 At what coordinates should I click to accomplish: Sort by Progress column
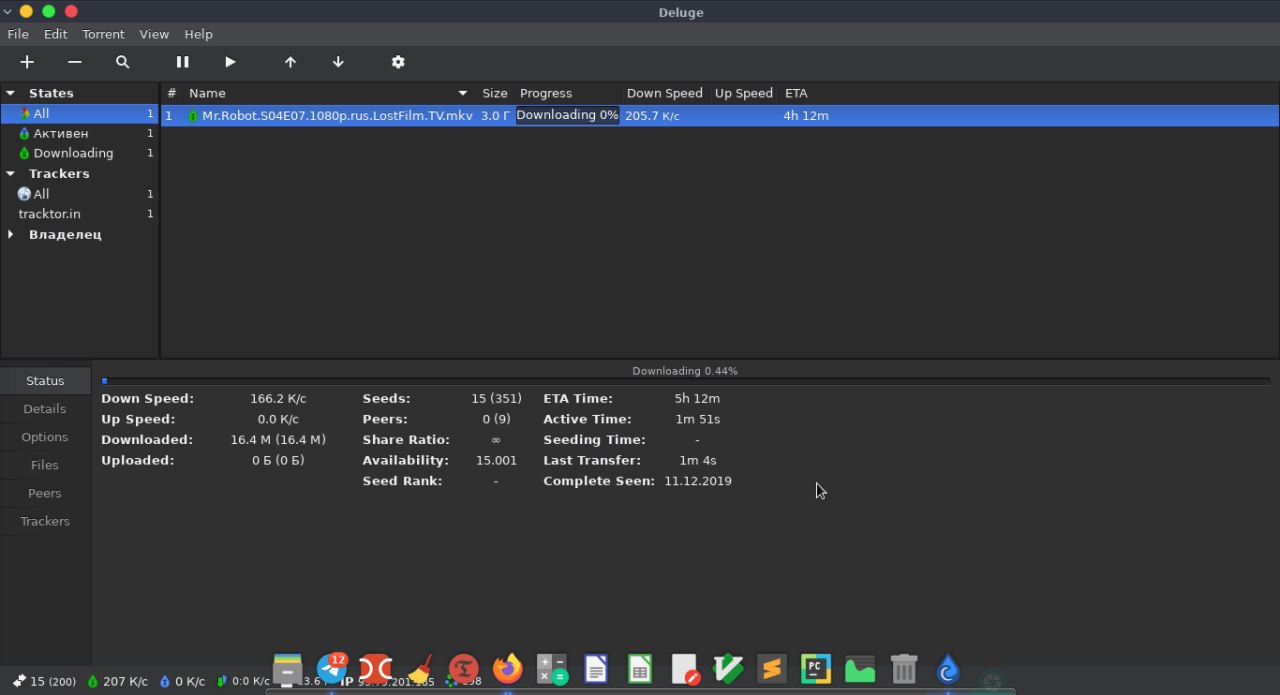(x=546, y=93)
